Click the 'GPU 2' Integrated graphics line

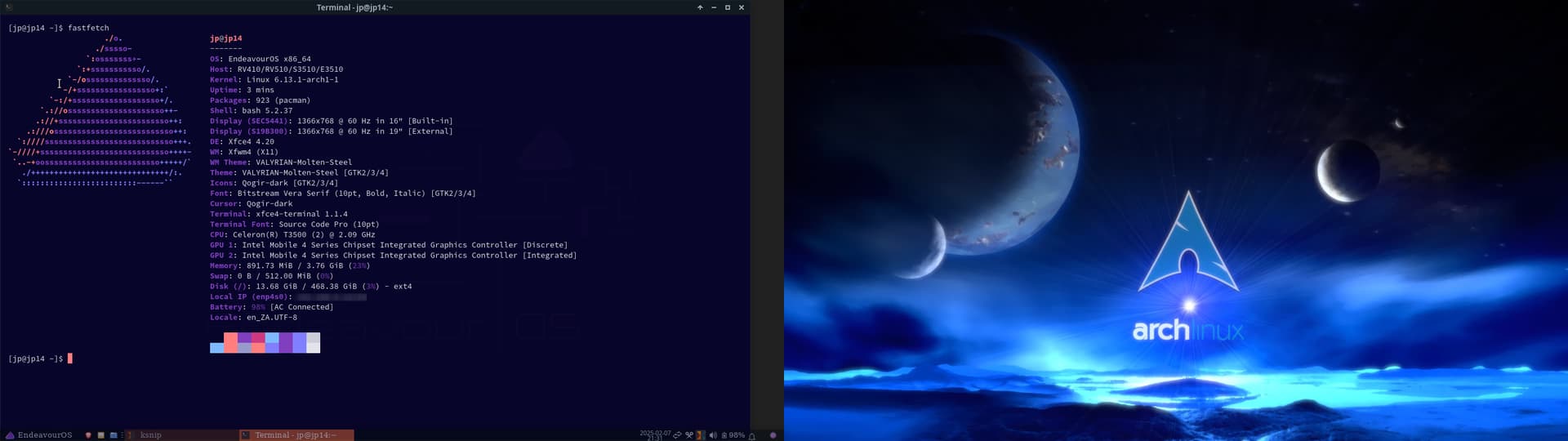pyautogui.click(x=394, y=256)
